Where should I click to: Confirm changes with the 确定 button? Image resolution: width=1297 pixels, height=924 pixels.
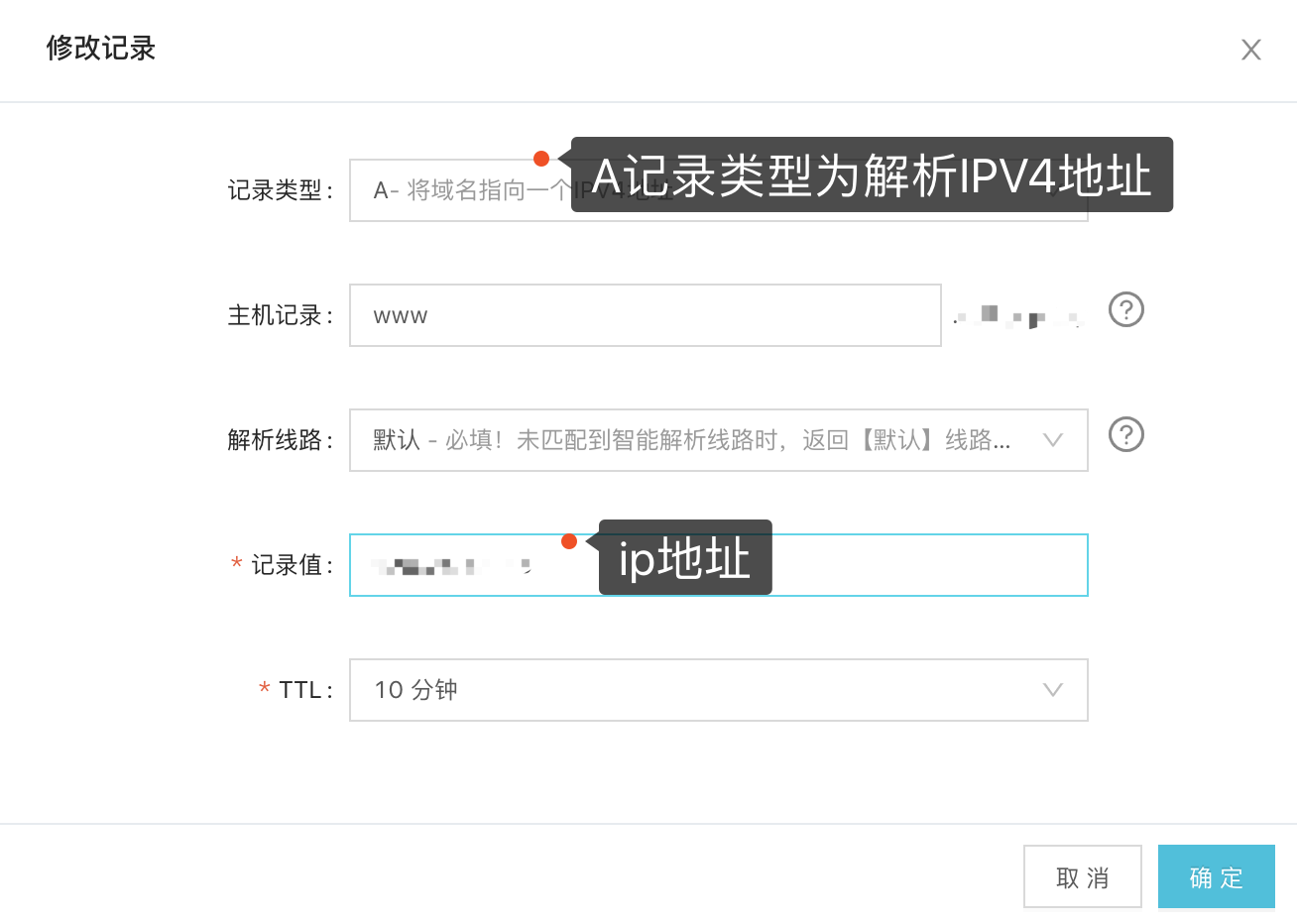pos(1216,876)
